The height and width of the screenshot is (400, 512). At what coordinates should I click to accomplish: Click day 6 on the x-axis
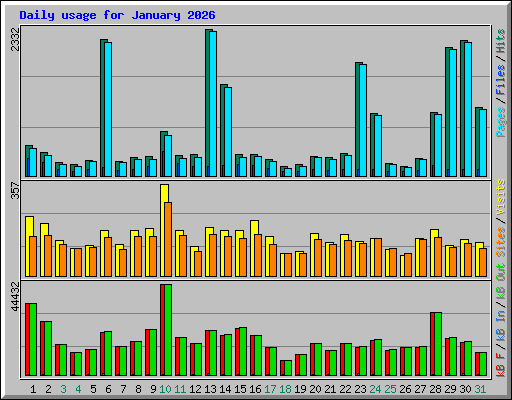108,389
